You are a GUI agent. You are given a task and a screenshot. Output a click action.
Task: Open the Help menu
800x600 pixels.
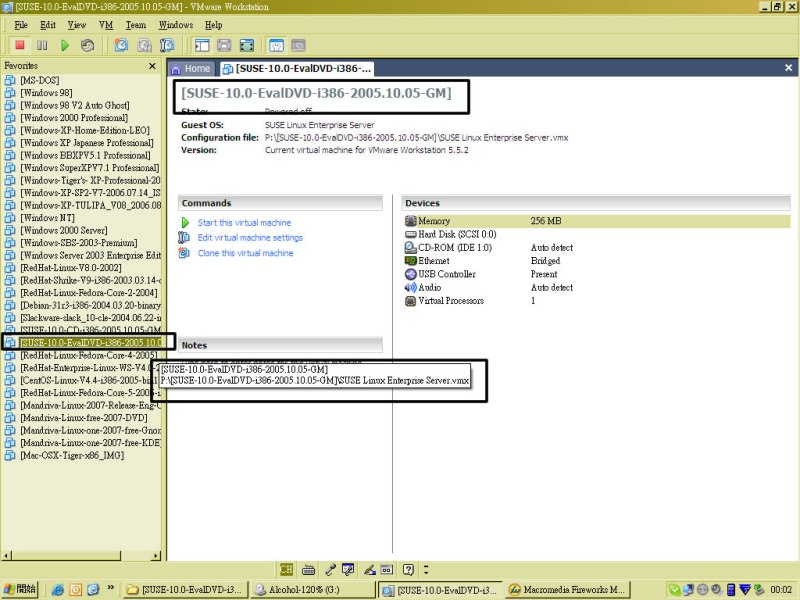(213, 25)
